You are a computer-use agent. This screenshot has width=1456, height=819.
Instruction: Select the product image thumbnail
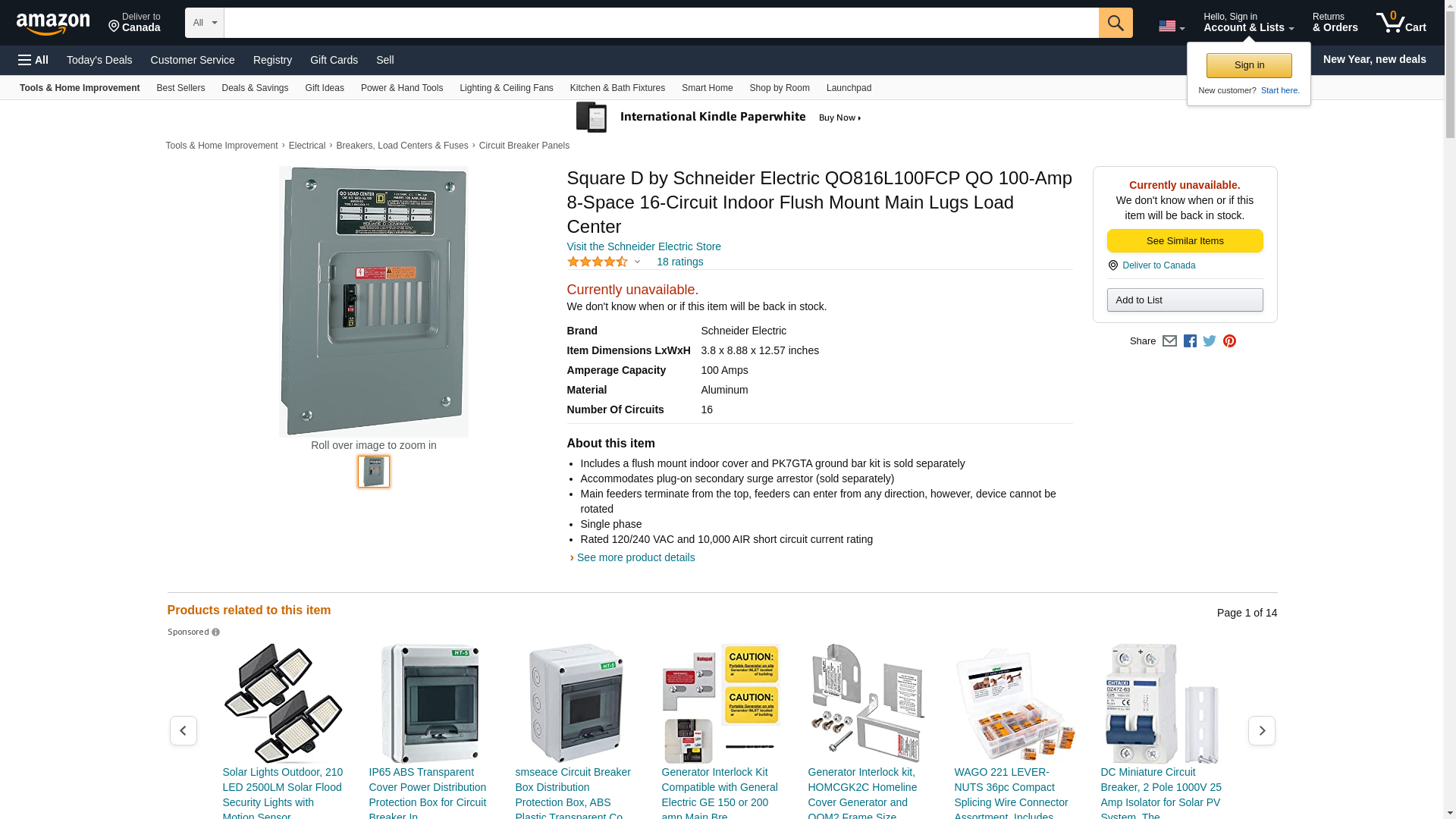(374, 472)
